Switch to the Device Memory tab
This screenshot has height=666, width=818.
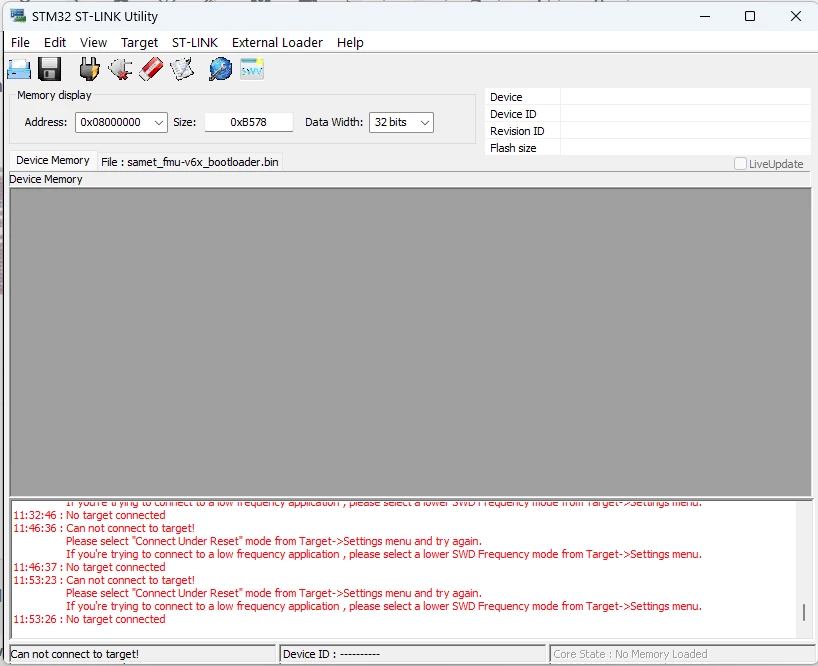click(x=53, y=161)
